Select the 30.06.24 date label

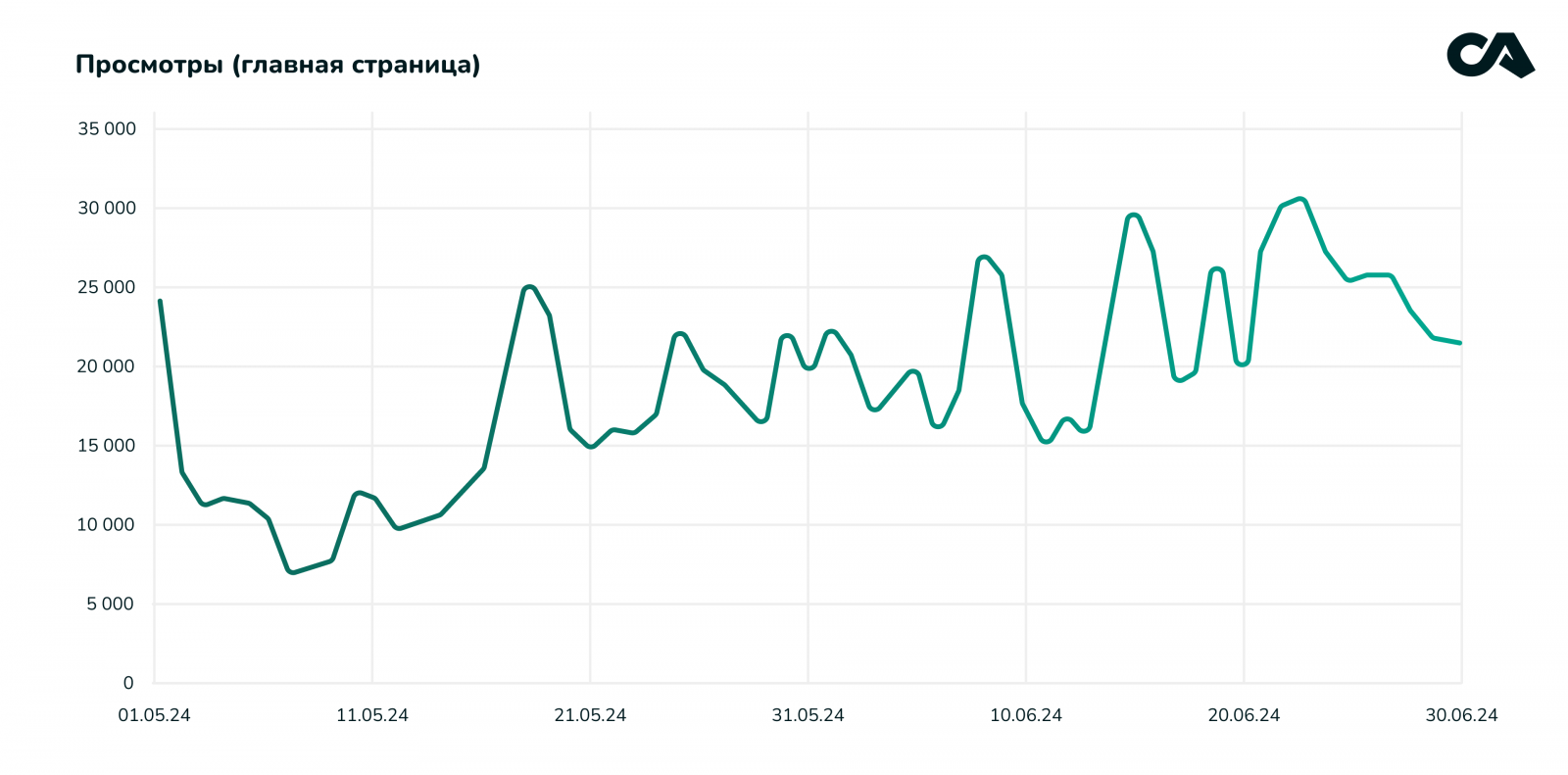pos(1461,715)
